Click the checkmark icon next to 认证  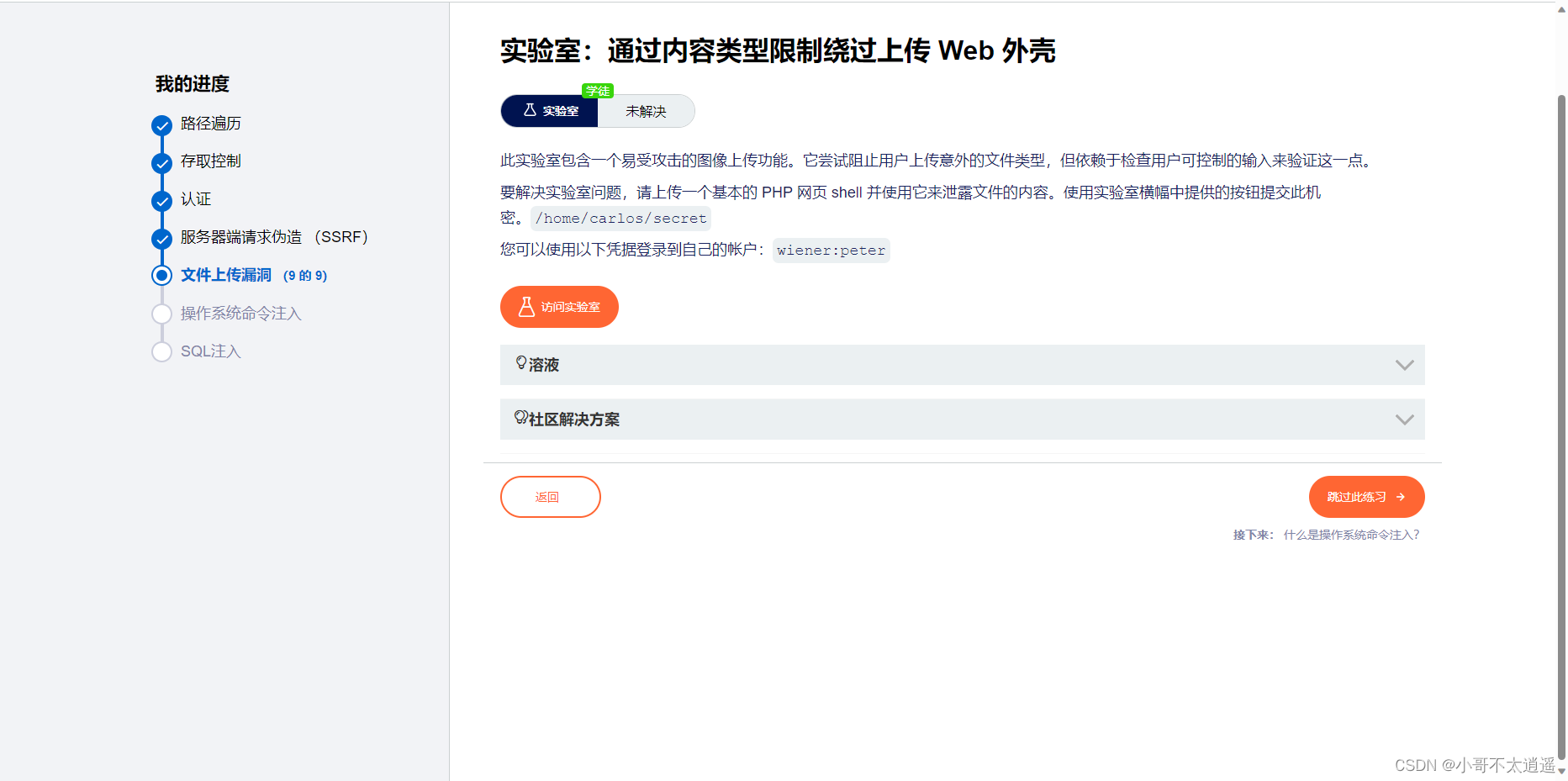[x=161, y=201]
